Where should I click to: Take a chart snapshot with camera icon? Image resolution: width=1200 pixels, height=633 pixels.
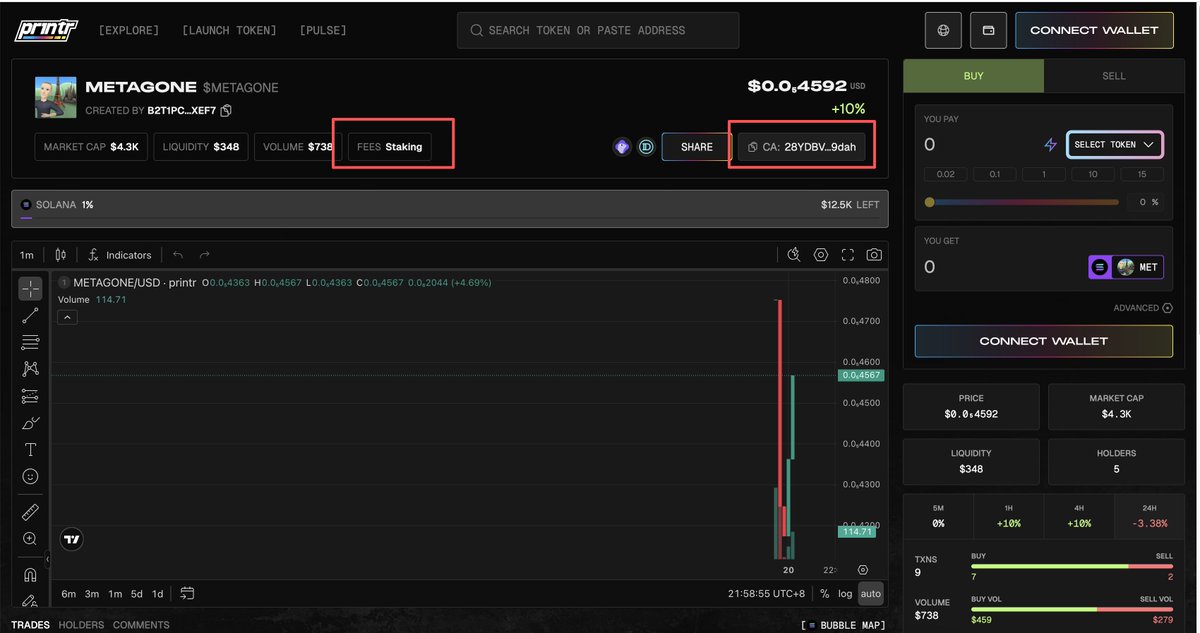coord(875,255)
